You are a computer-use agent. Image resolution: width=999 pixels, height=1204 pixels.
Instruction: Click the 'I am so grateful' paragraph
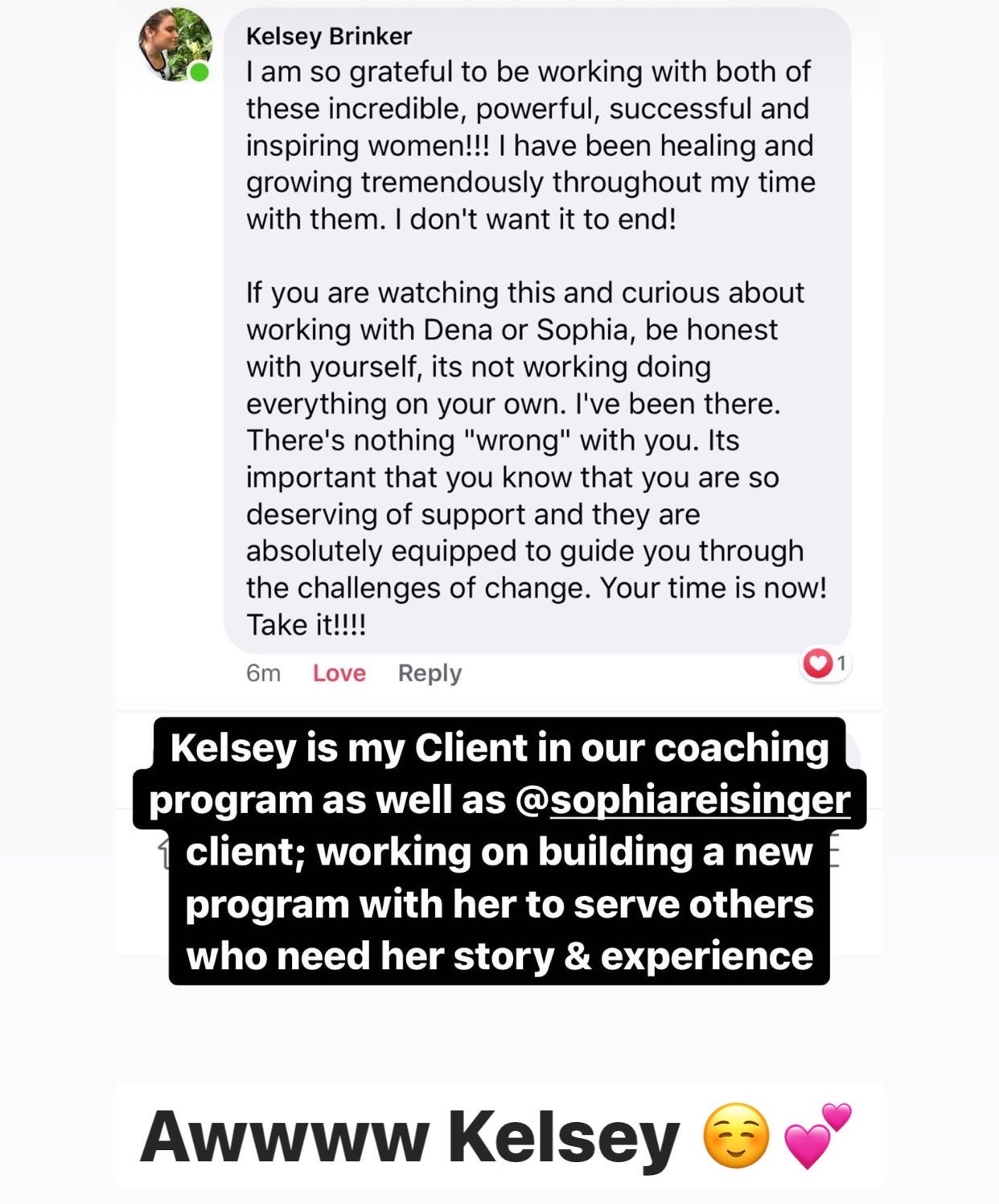tap(531, 145)
